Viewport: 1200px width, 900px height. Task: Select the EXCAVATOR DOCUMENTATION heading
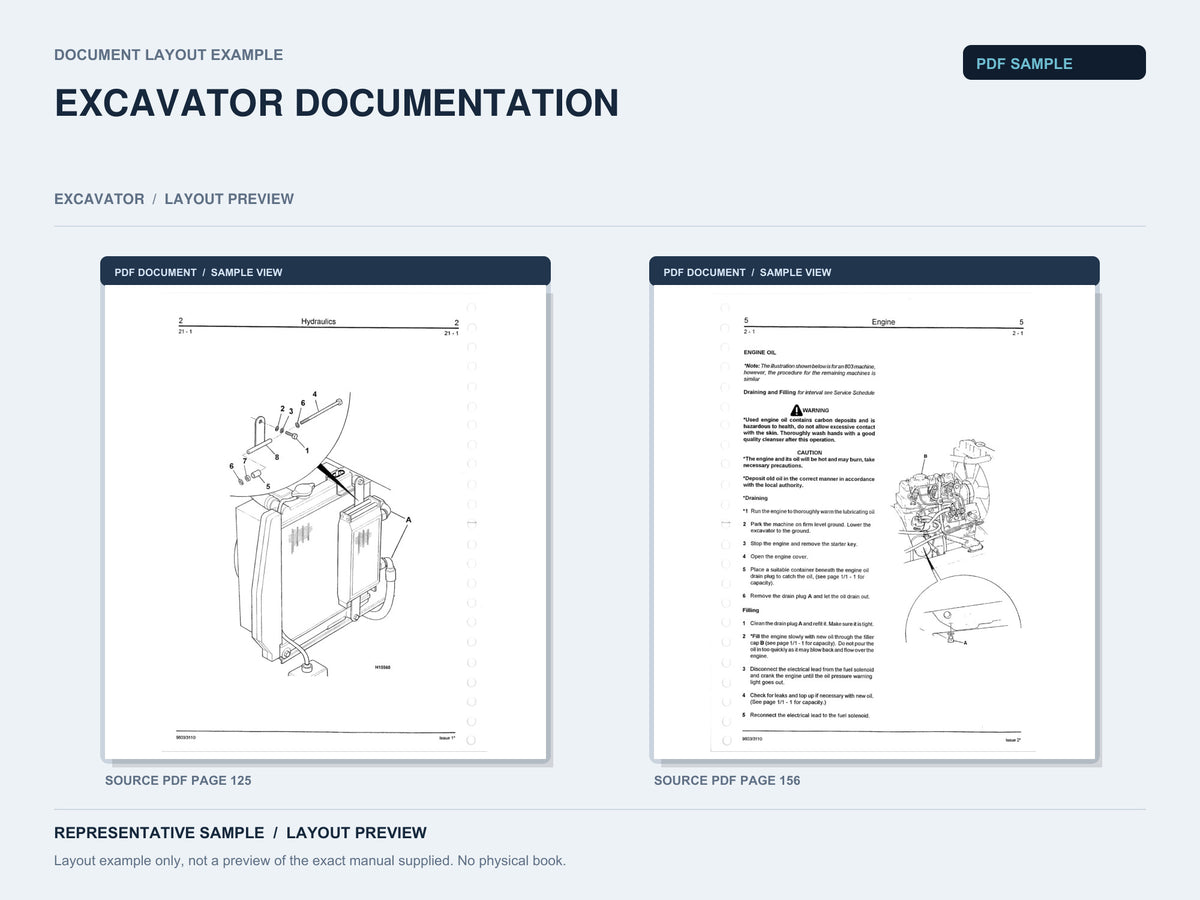pyautogui.click(x=336, y=103)
